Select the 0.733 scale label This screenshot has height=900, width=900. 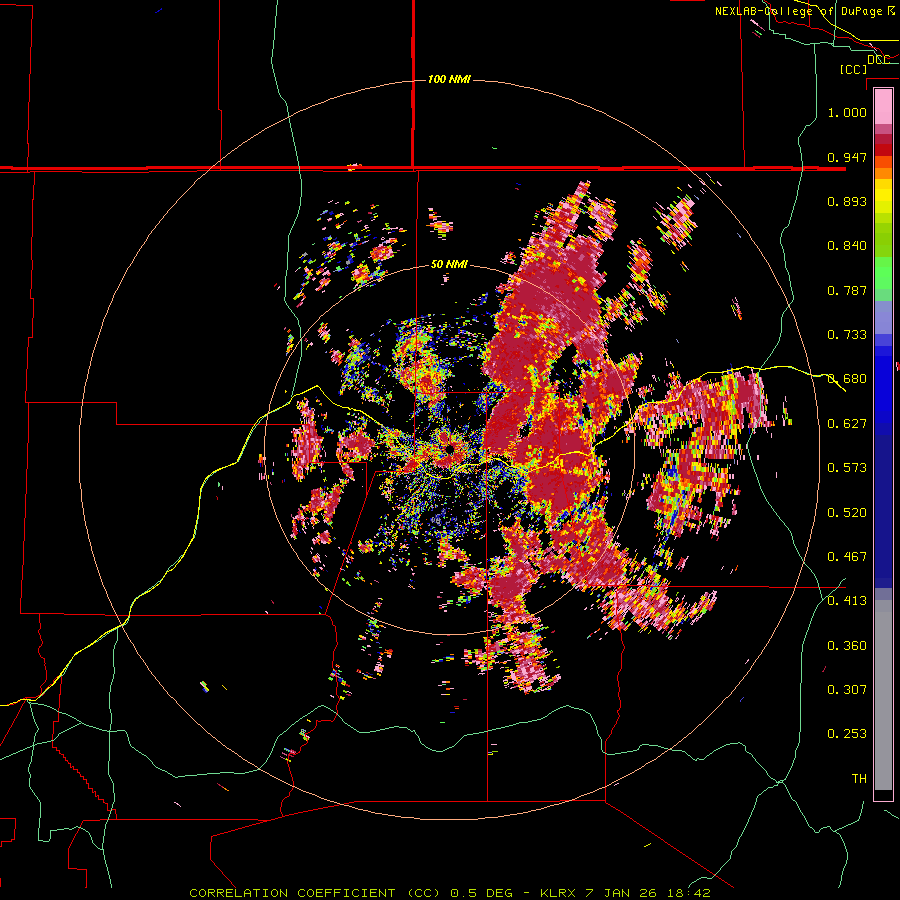coord(847,335)
